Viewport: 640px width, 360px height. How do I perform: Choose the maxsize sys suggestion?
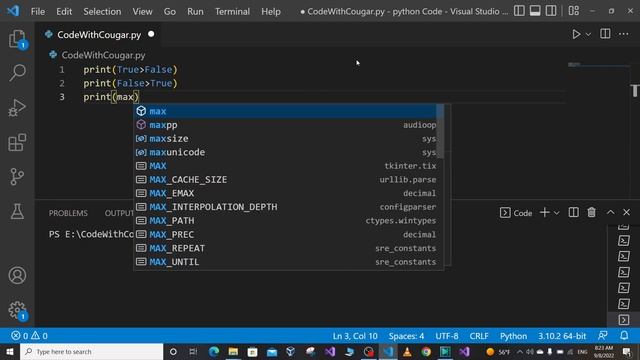click(x=285, y=138)
